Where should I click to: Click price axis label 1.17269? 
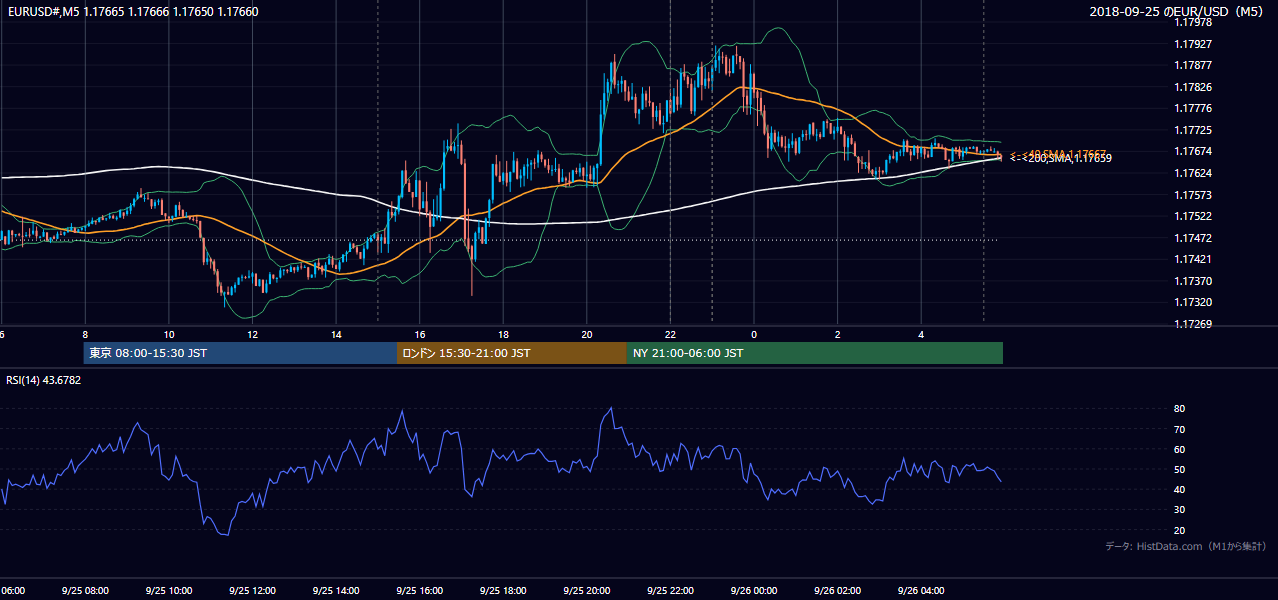click(x=1193, y=324)
